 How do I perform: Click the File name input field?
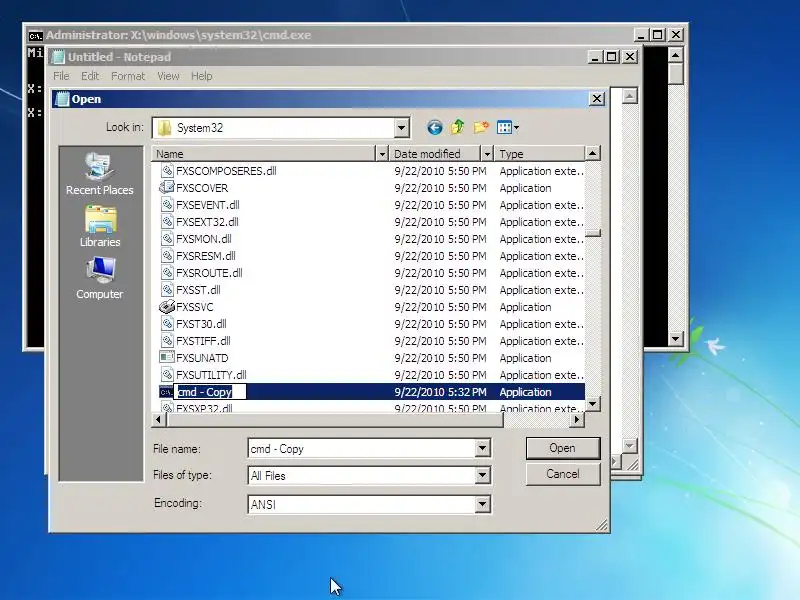361,448
